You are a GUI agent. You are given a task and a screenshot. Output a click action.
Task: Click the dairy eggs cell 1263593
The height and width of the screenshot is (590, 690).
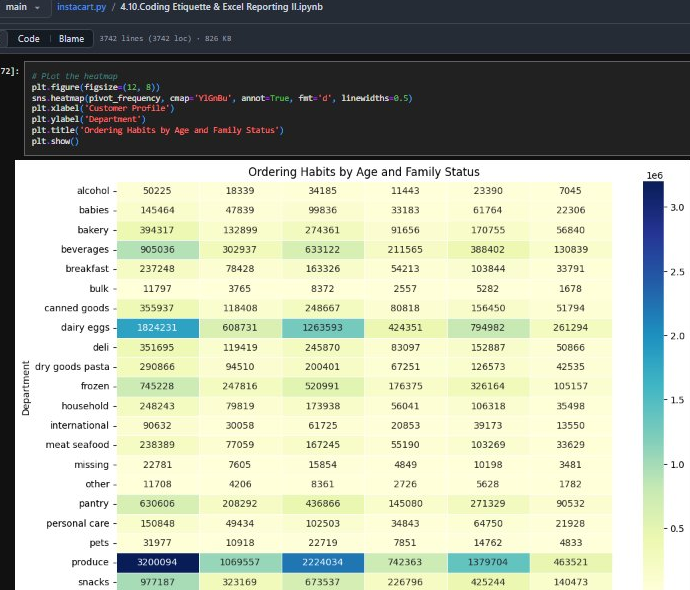[323, 328]
